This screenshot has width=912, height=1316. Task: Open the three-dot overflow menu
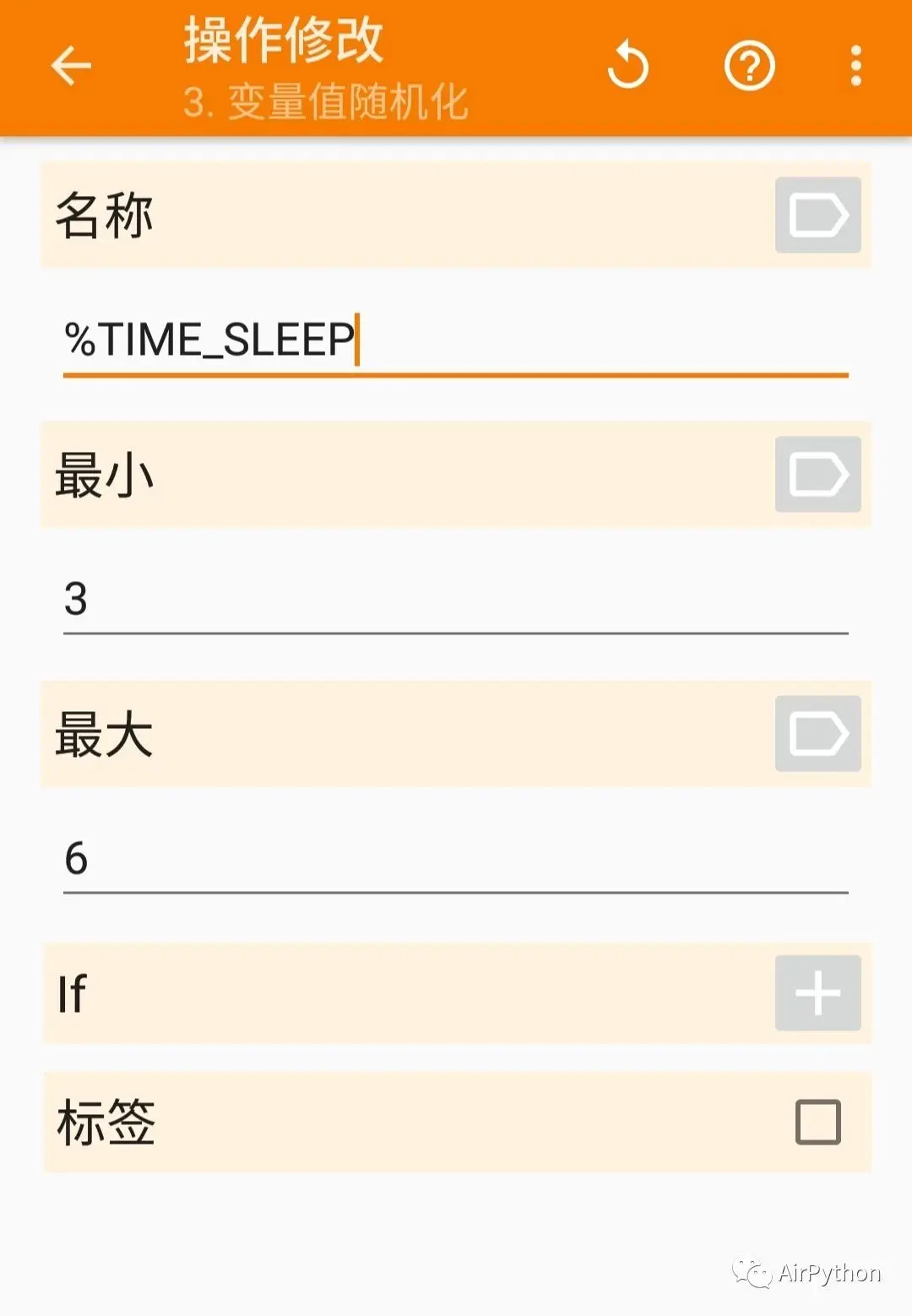coord(855,66)
